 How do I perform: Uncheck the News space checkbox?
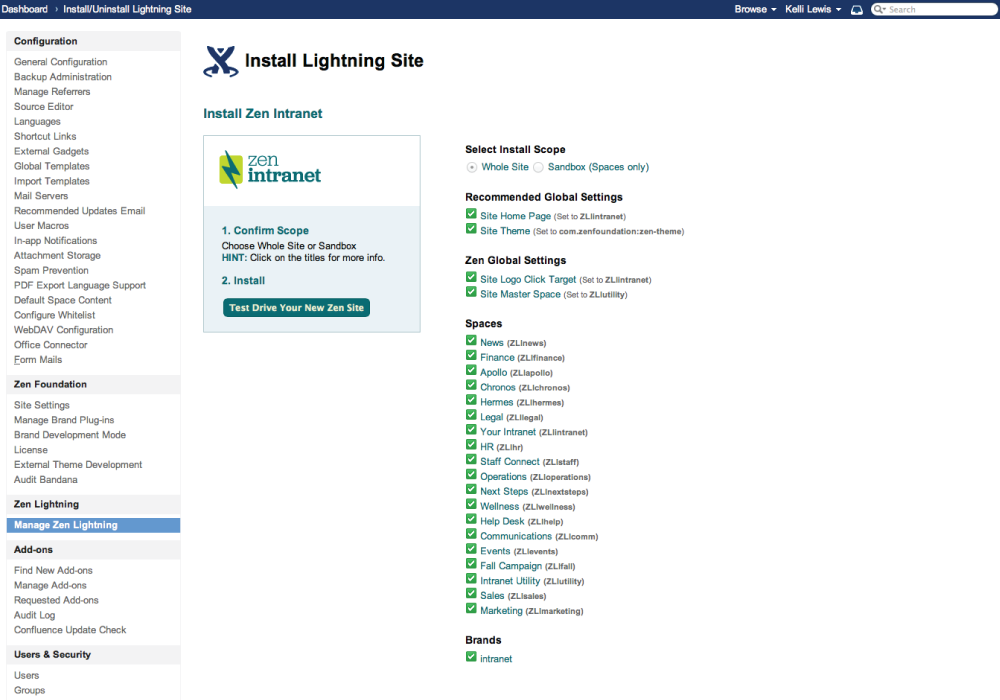(471, 340)
